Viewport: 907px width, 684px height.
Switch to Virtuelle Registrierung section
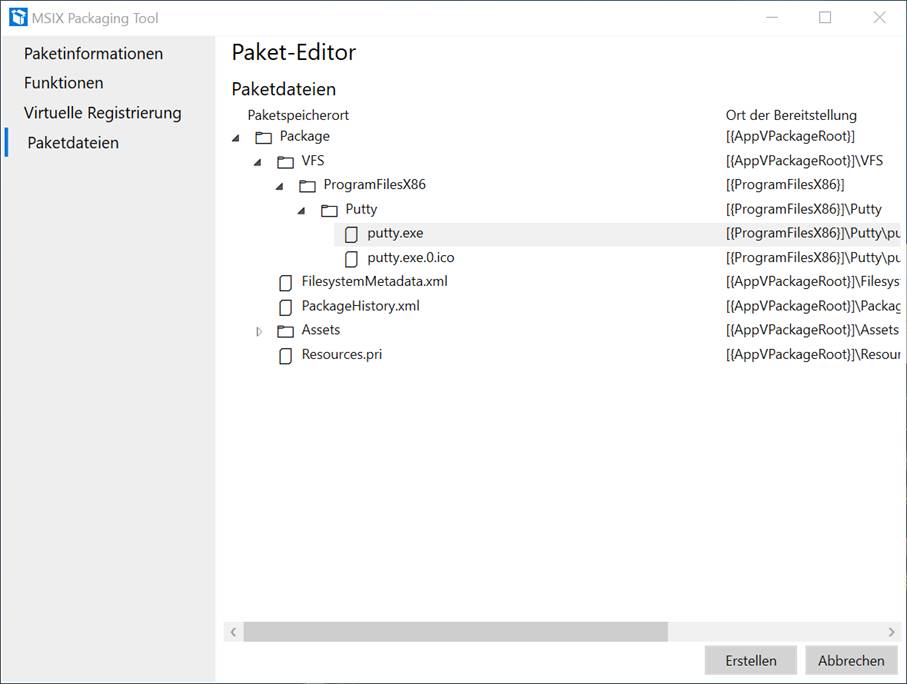tap(102, 113)
